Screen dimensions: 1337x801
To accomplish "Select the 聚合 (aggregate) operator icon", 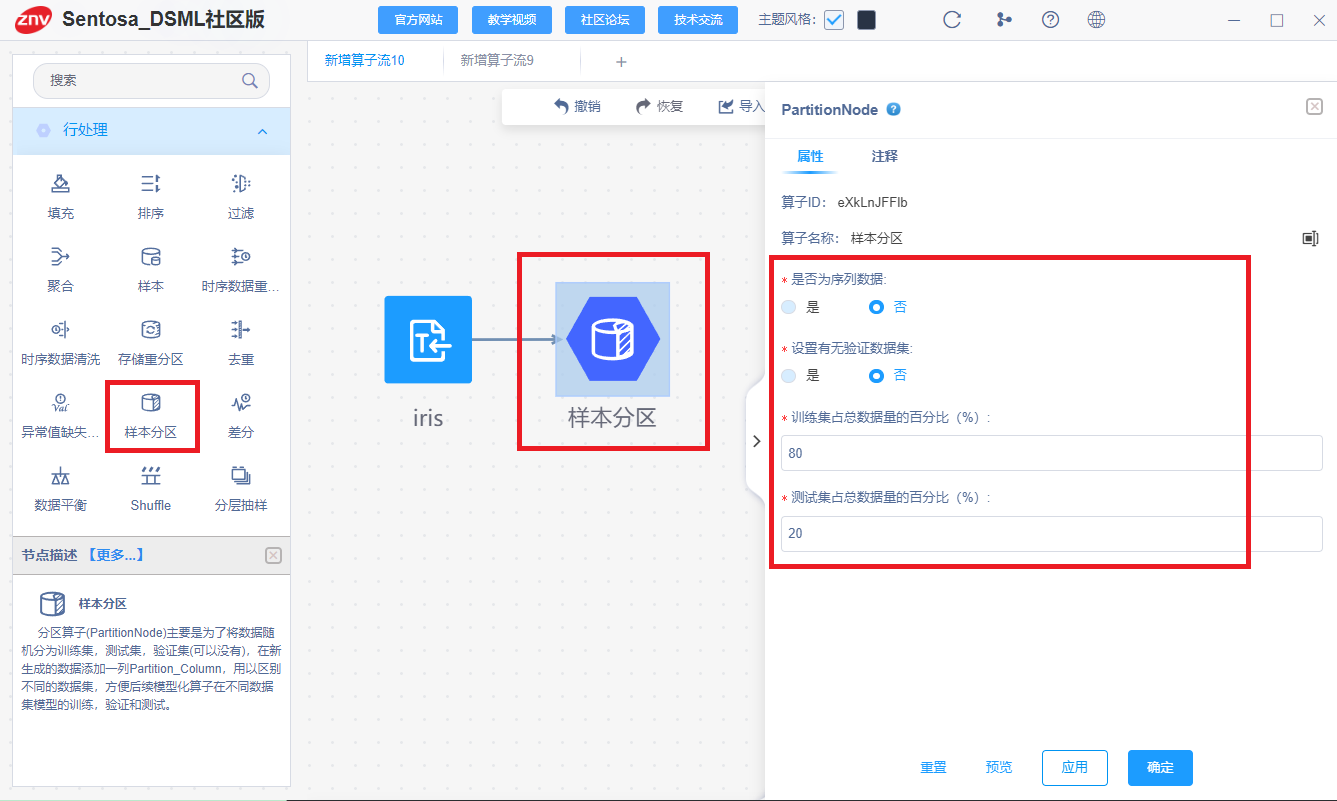I will click(x=60, y=257).
